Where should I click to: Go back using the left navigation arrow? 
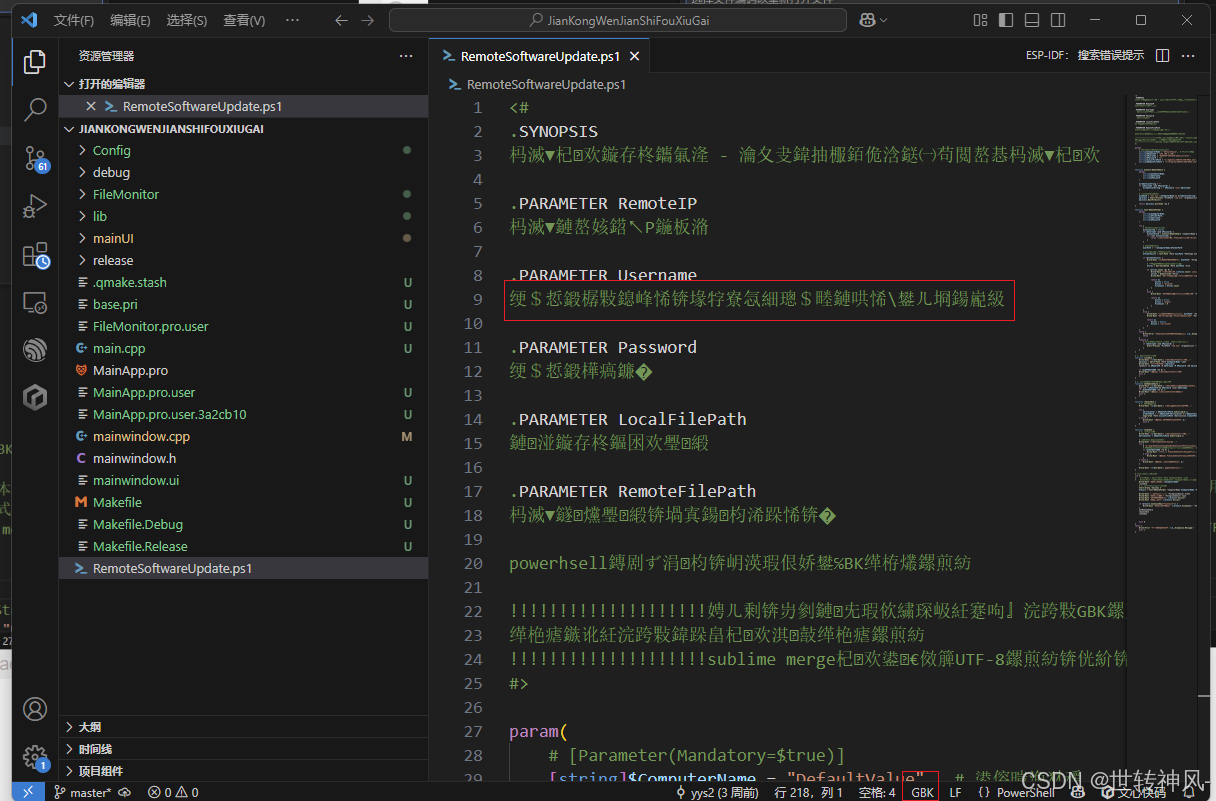click(x=341, y=20)
